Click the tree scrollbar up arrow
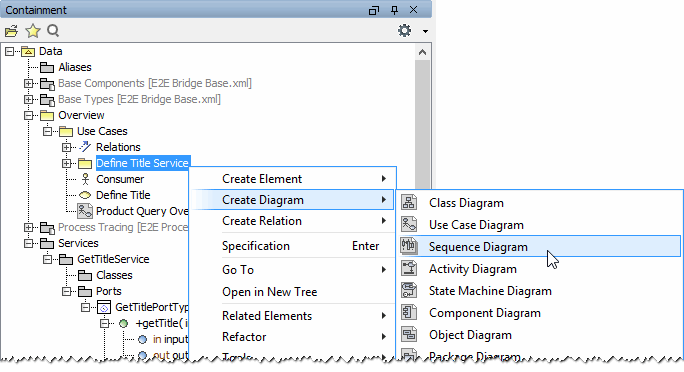The width and height of the screenshot is (684, 372). pyautogui.click(x=422, y=52)
